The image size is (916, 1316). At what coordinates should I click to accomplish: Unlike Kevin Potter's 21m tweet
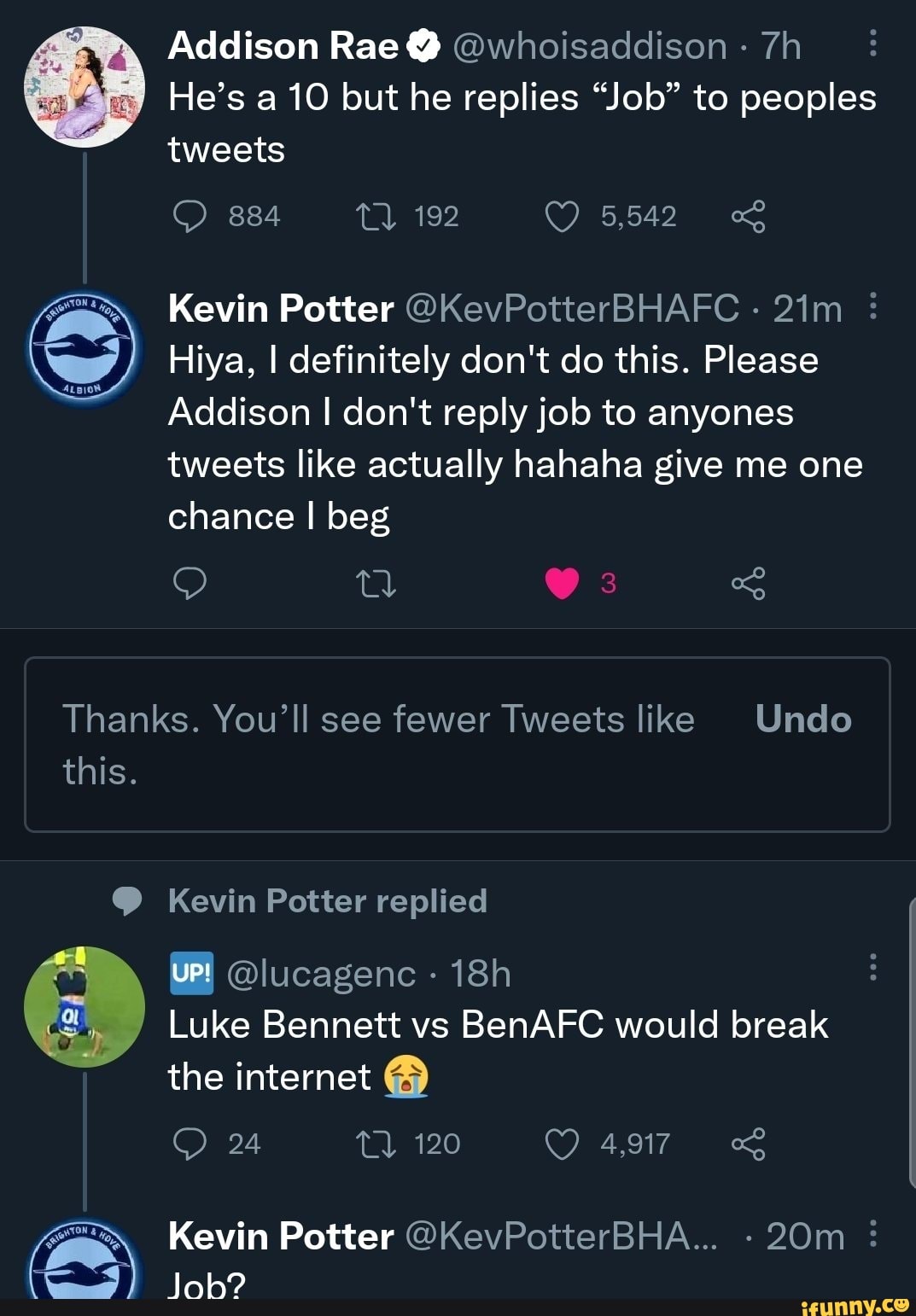click(x=562, y=584)
